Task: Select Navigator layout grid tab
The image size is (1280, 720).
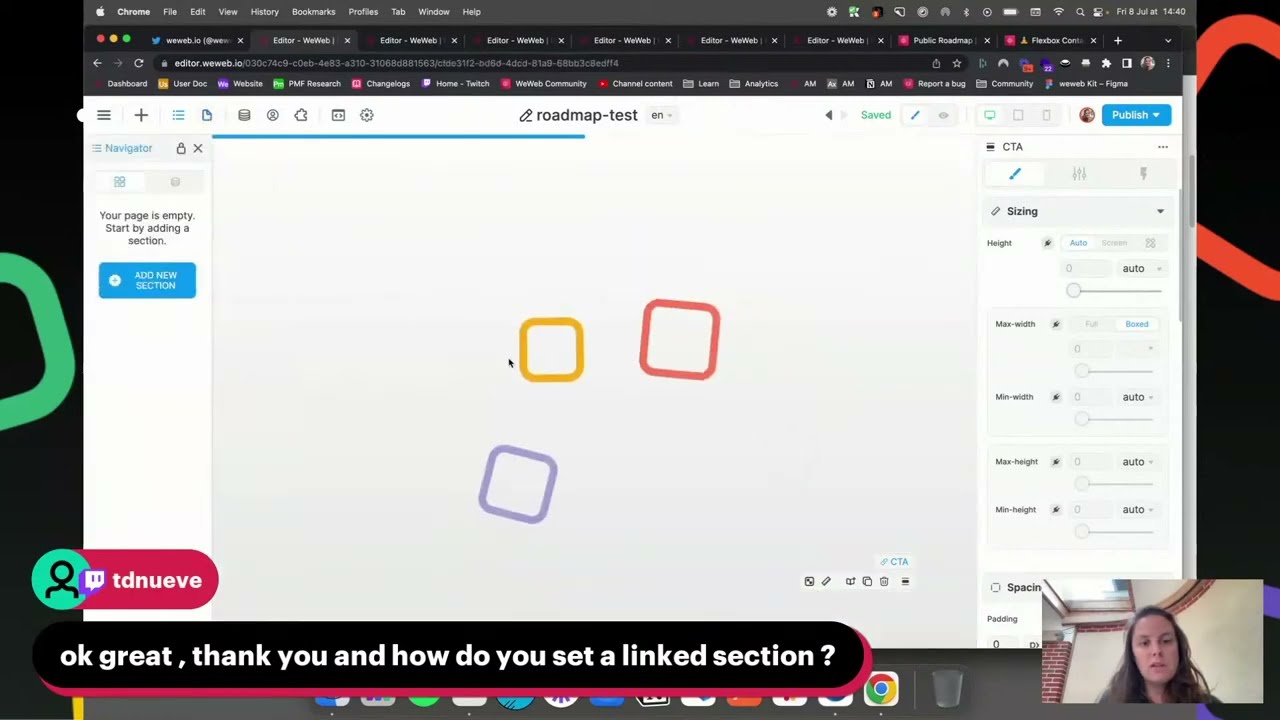Action: pyautogui.click(x=120, y=182)
